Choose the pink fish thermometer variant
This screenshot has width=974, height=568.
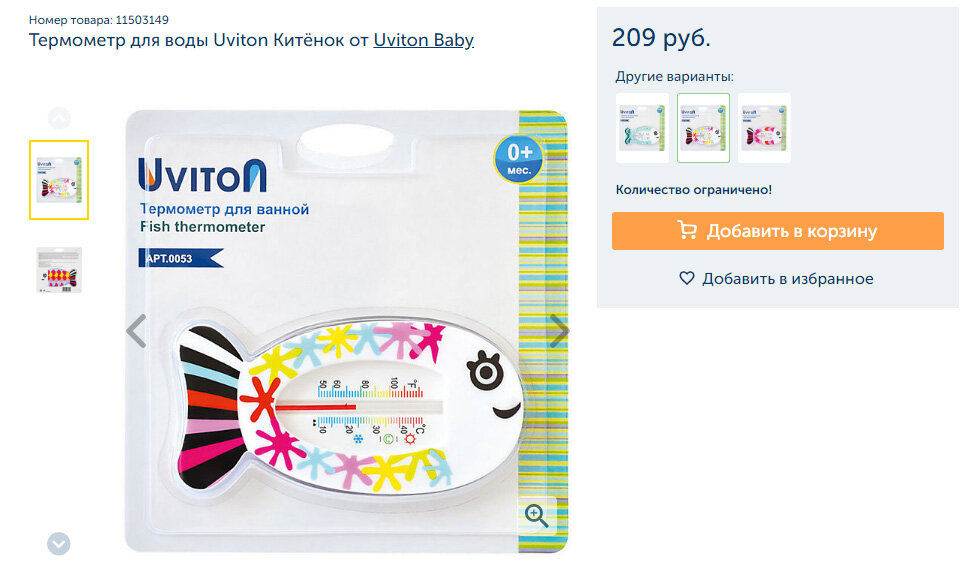(x=764, y=128)
